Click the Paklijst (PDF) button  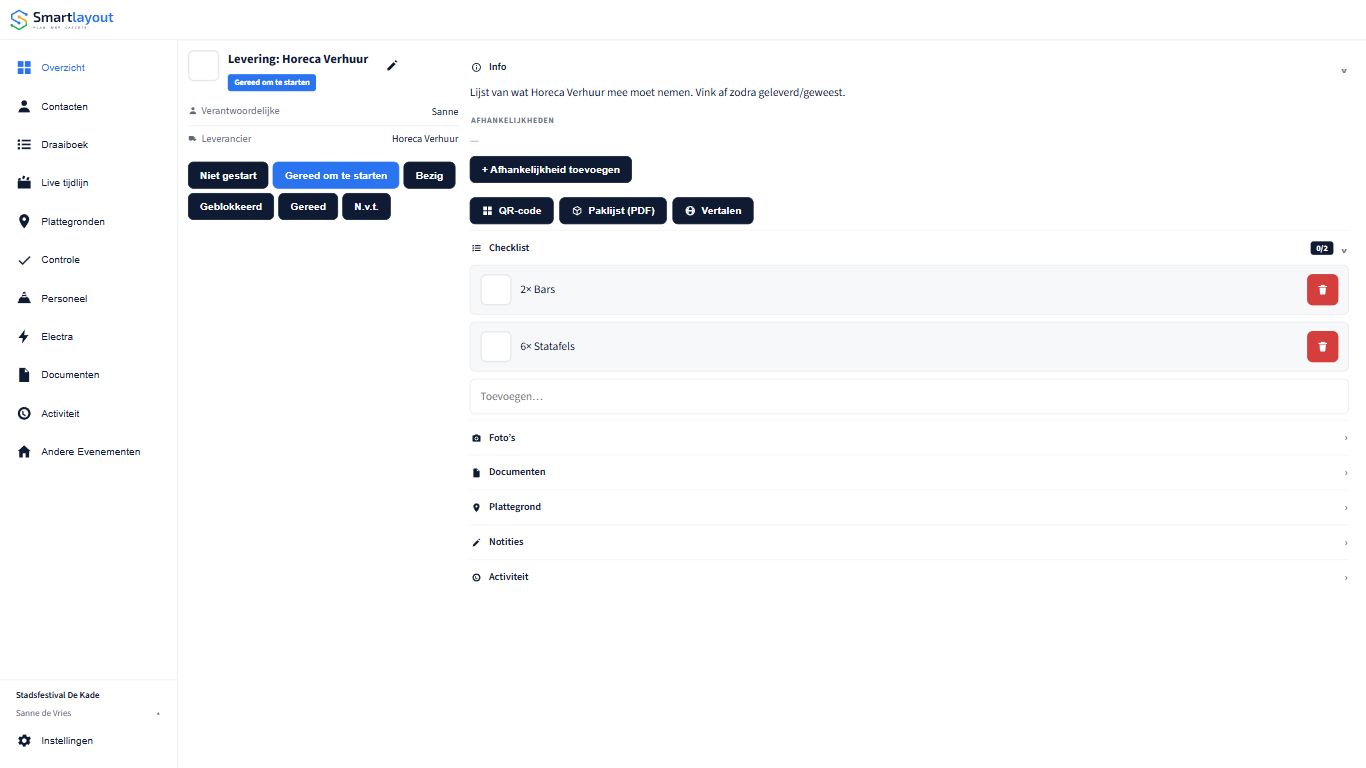(x=613, y=211)
